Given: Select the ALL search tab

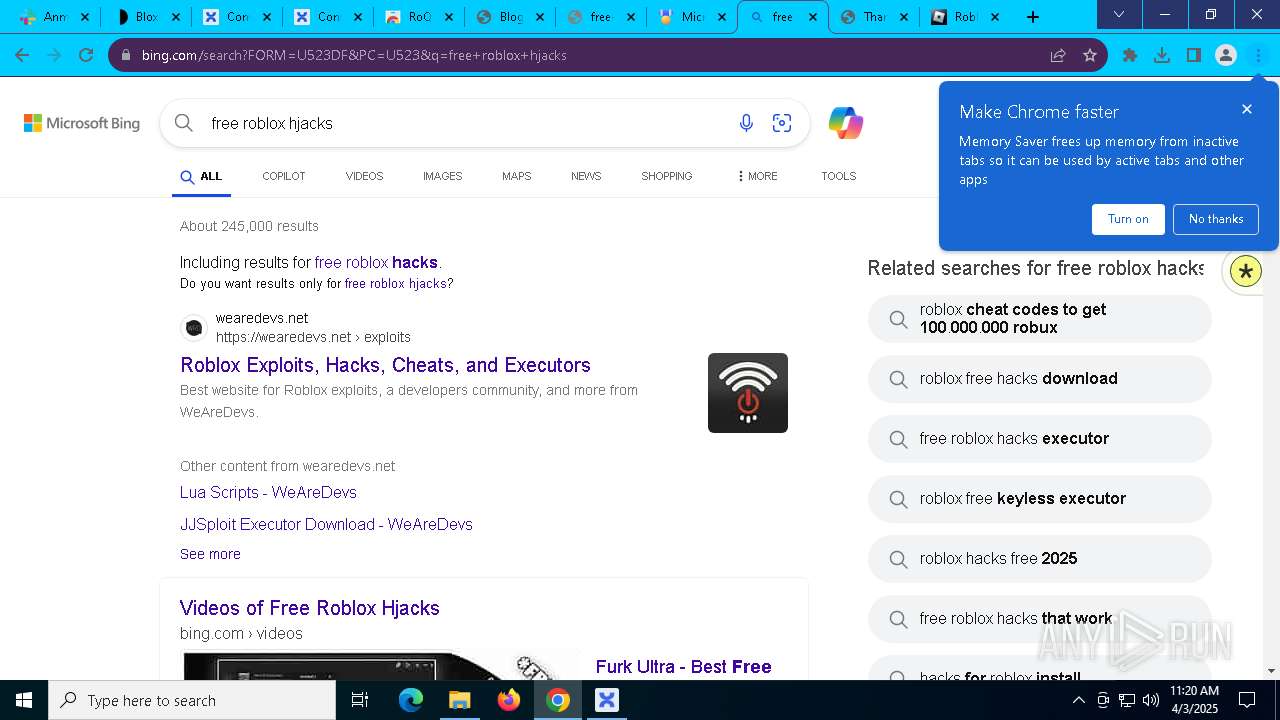Looking at the screenshot, I should click(201, 177).
